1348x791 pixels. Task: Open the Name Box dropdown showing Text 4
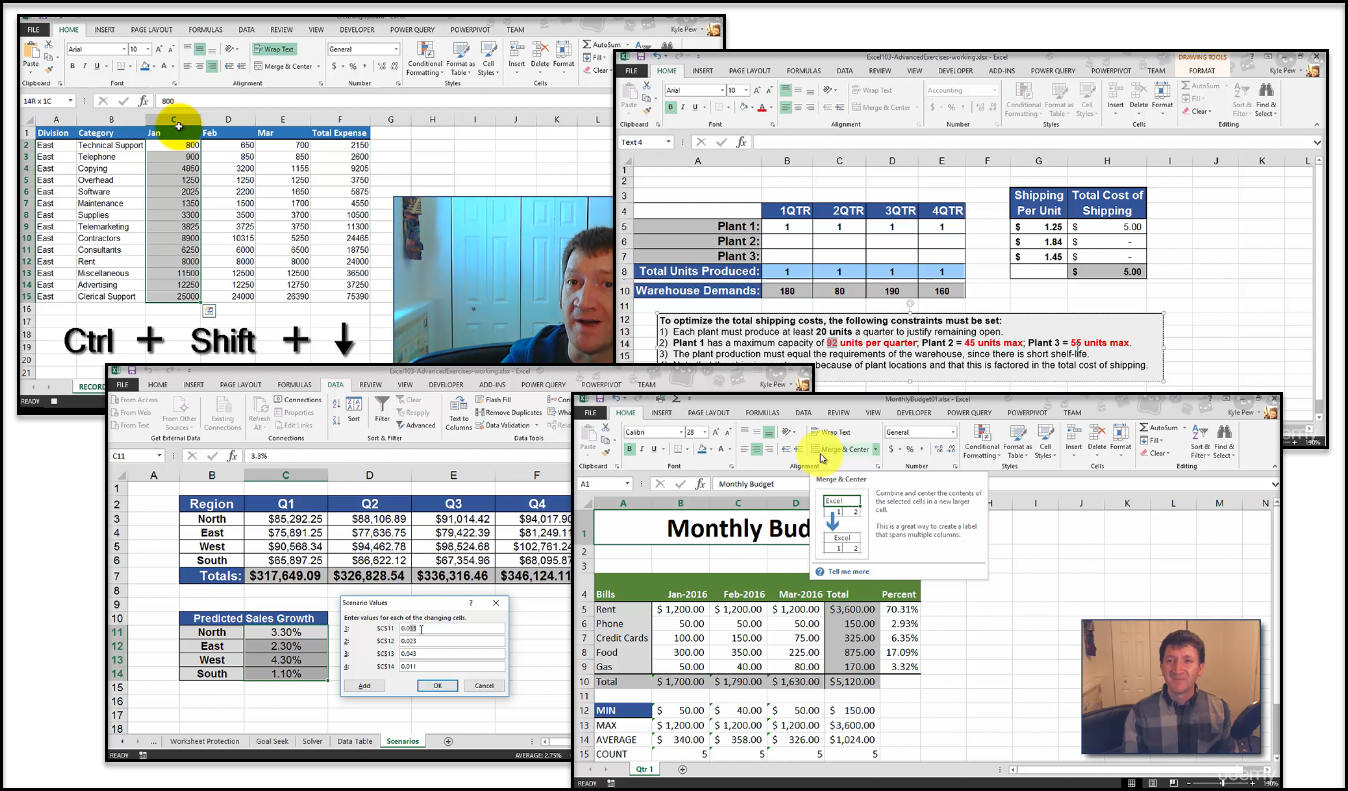point(668,142)
